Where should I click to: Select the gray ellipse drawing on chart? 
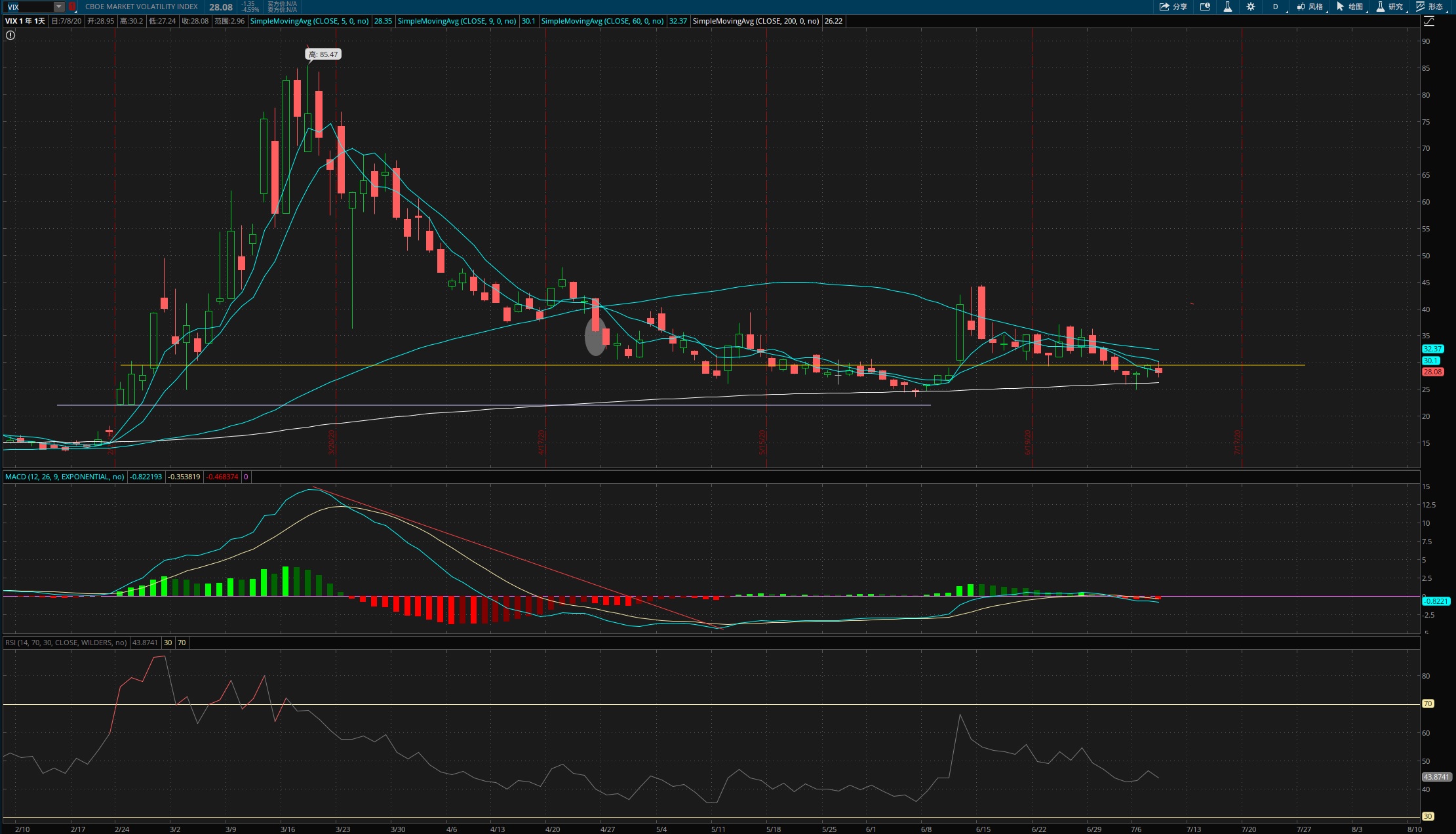[x=595, y=336]
